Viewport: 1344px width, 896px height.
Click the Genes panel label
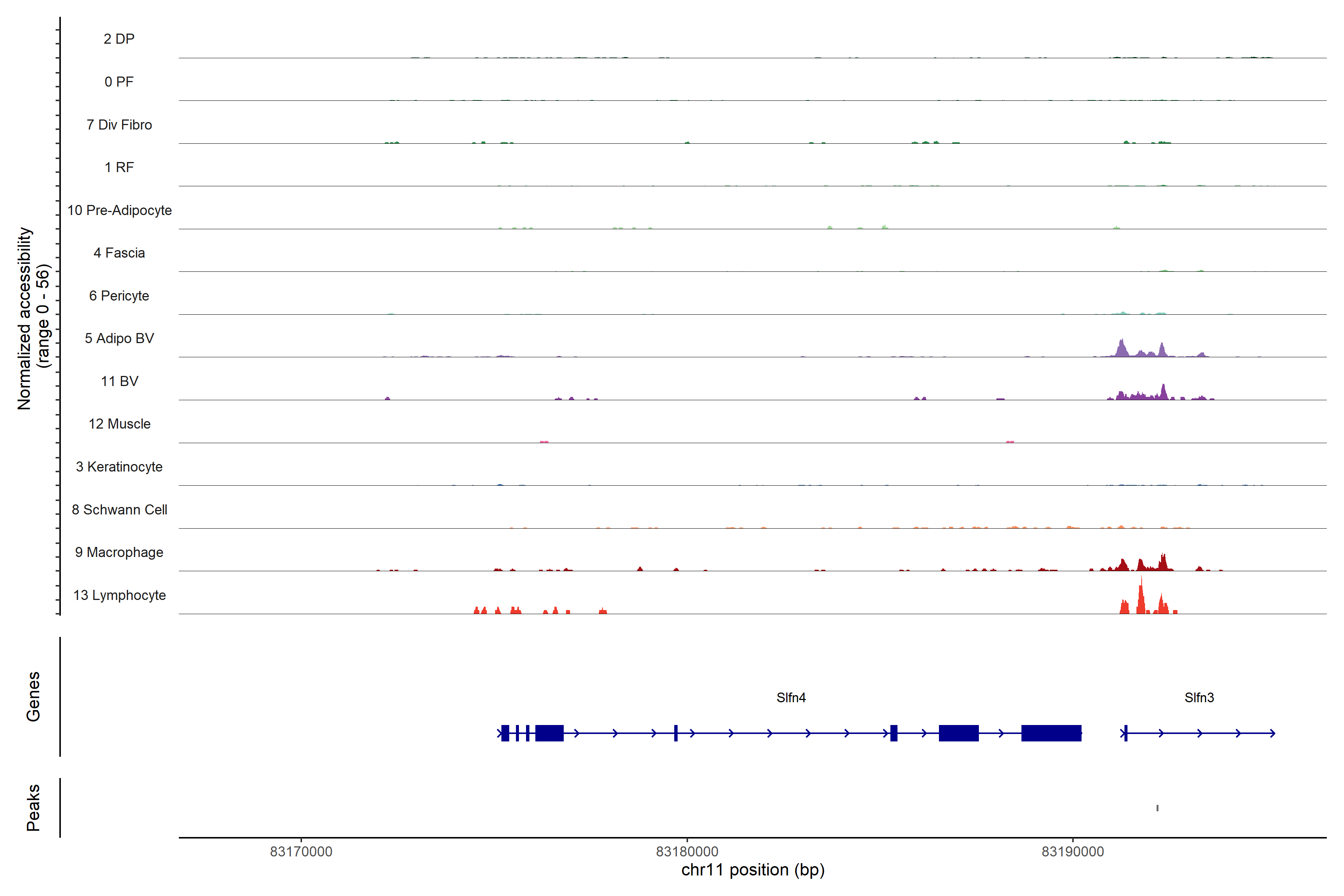pyautogui.click(x=33, y=697)
